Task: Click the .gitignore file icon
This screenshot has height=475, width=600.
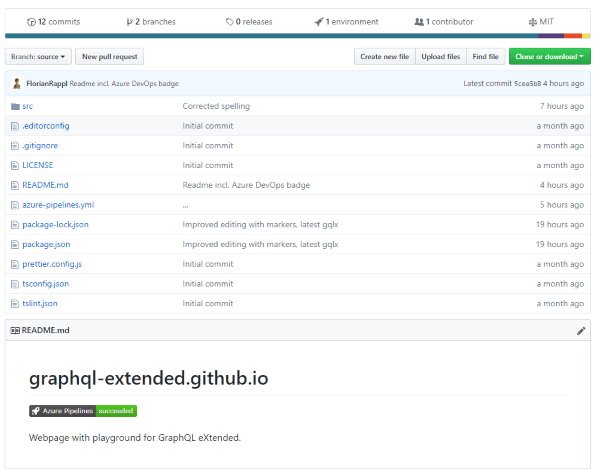Action: coord(15,146)
